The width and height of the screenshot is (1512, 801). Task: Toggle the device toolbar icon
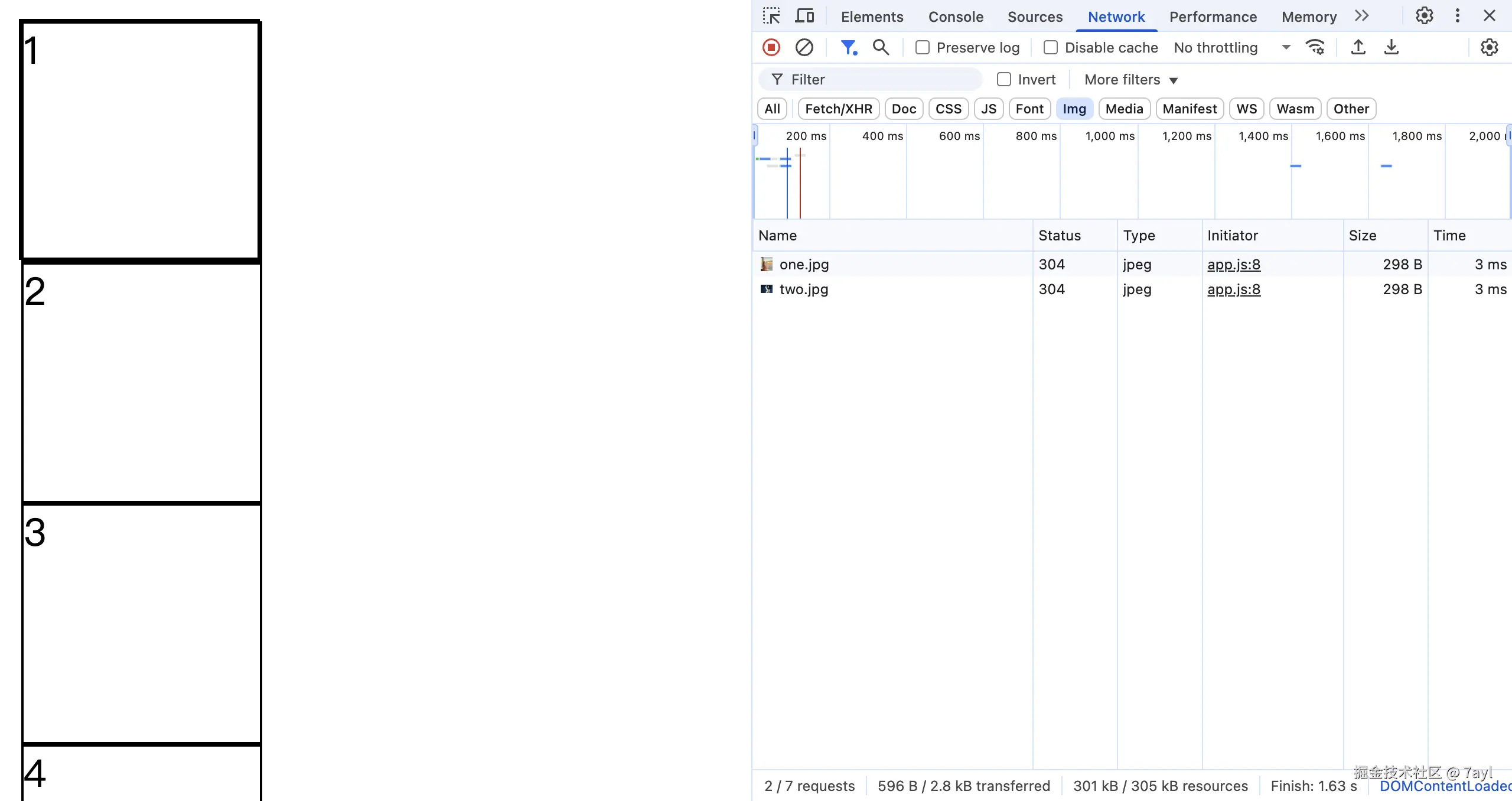(x=804, y=16)
